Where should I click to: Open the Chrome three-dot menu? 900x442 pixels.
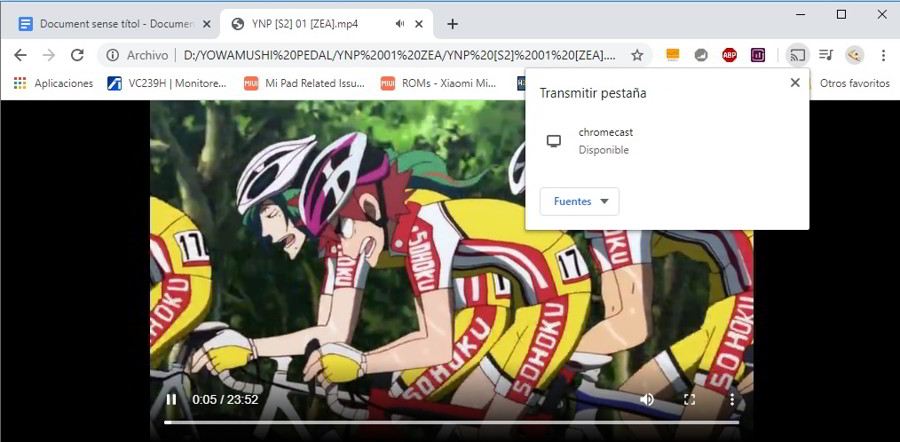tap(883, 55)
